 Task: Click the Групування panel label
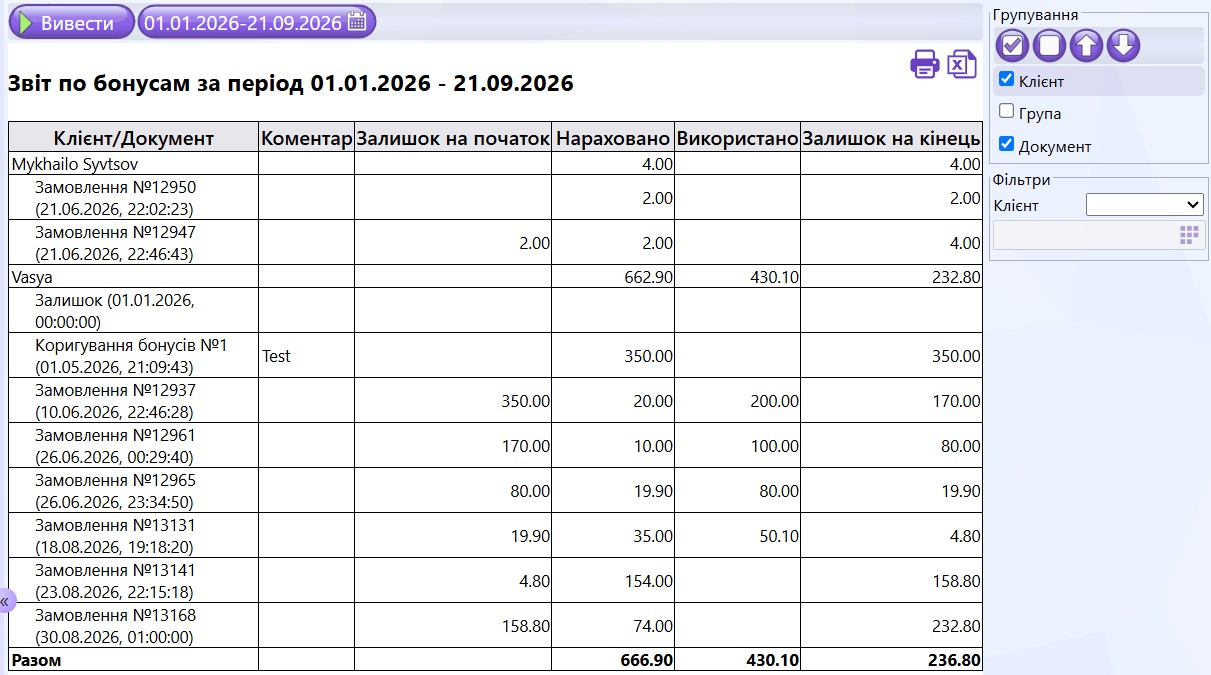click(x=1035, y=14)
